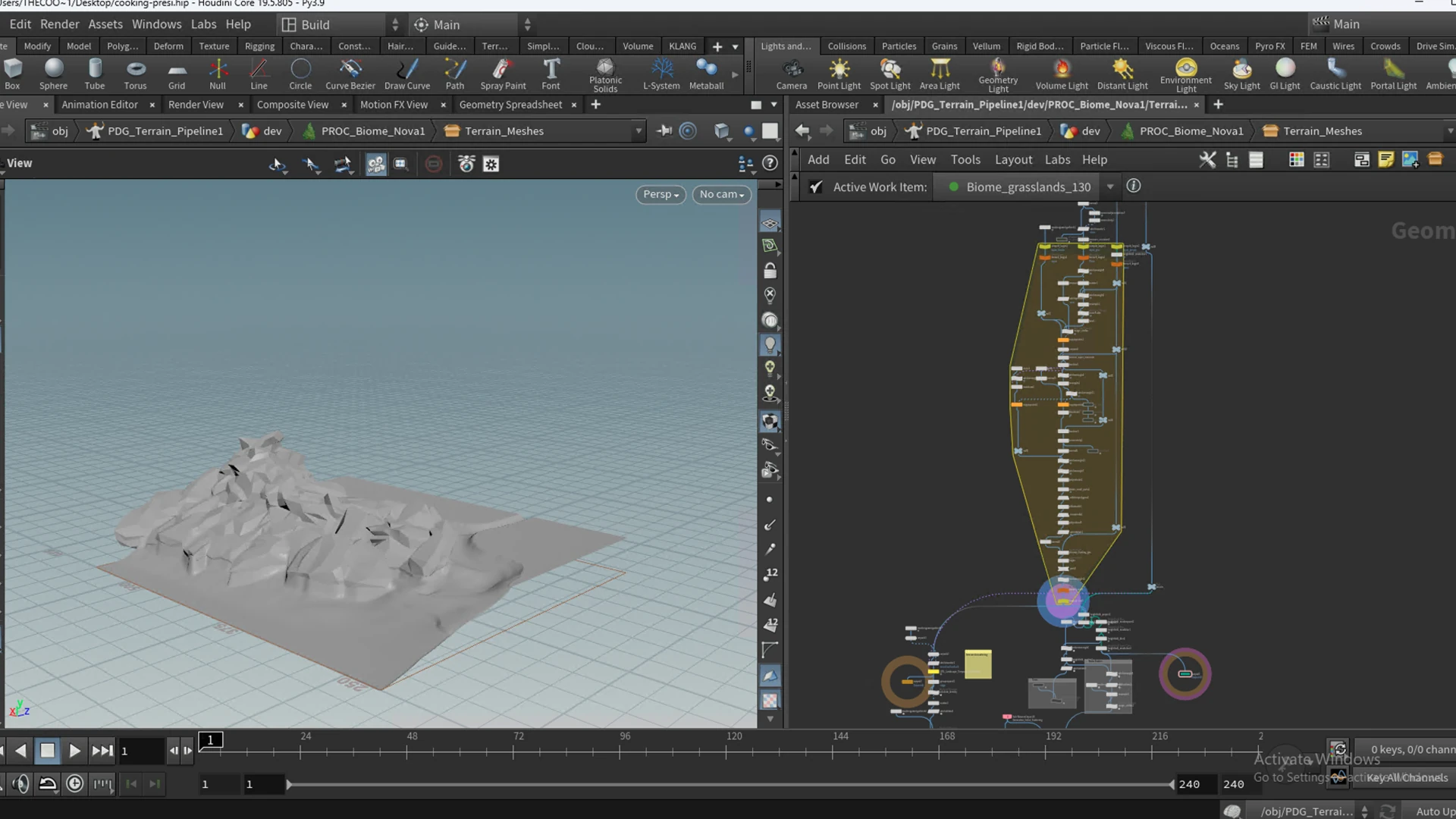Create a Grid from the shelf
The image size is (1456, 819).
[177, 74]
